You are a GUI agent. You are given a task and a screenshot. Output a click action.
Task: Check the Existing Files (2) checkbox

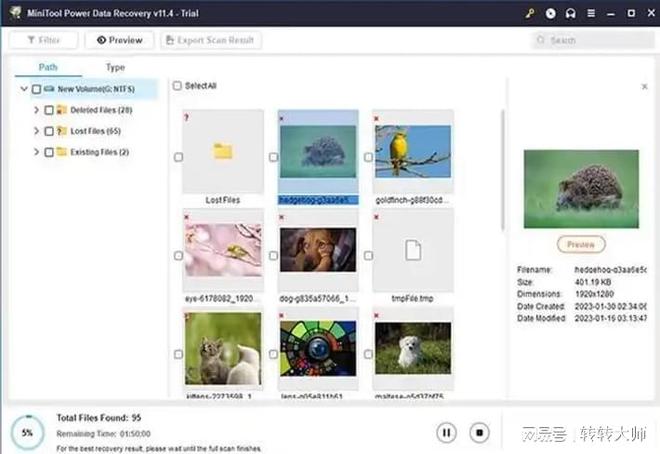click(49, 152)
